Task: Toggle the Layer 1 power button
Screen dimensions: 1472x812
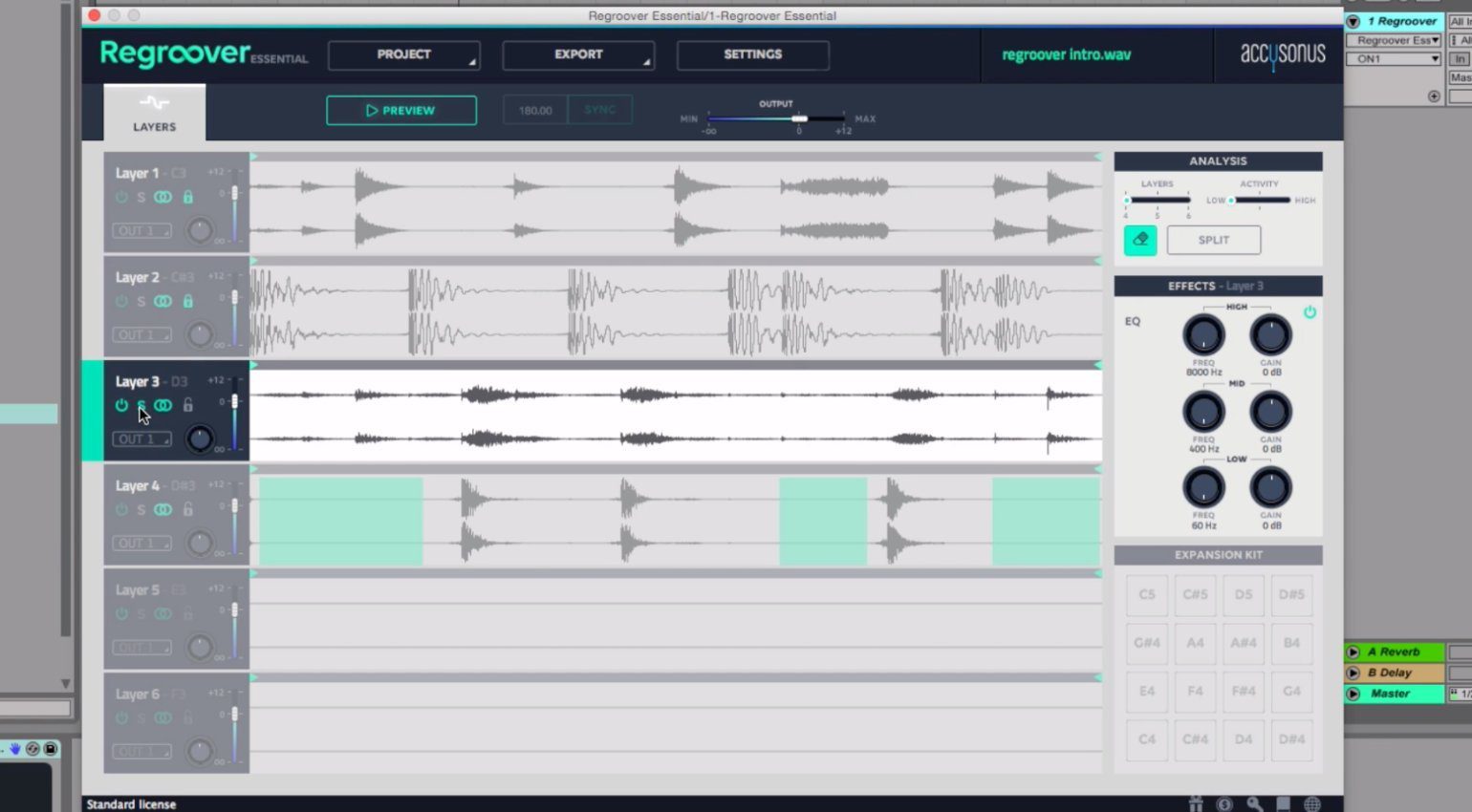Action: 121,197
